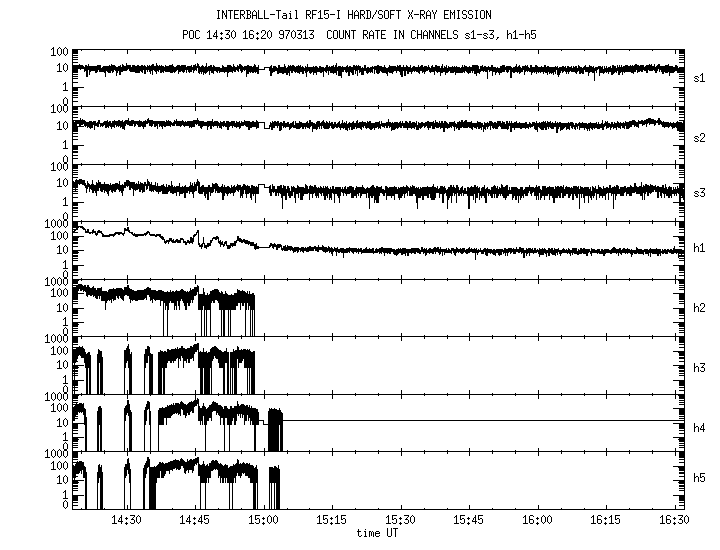Click the s2 channel label at right

(x=700, y=137)
